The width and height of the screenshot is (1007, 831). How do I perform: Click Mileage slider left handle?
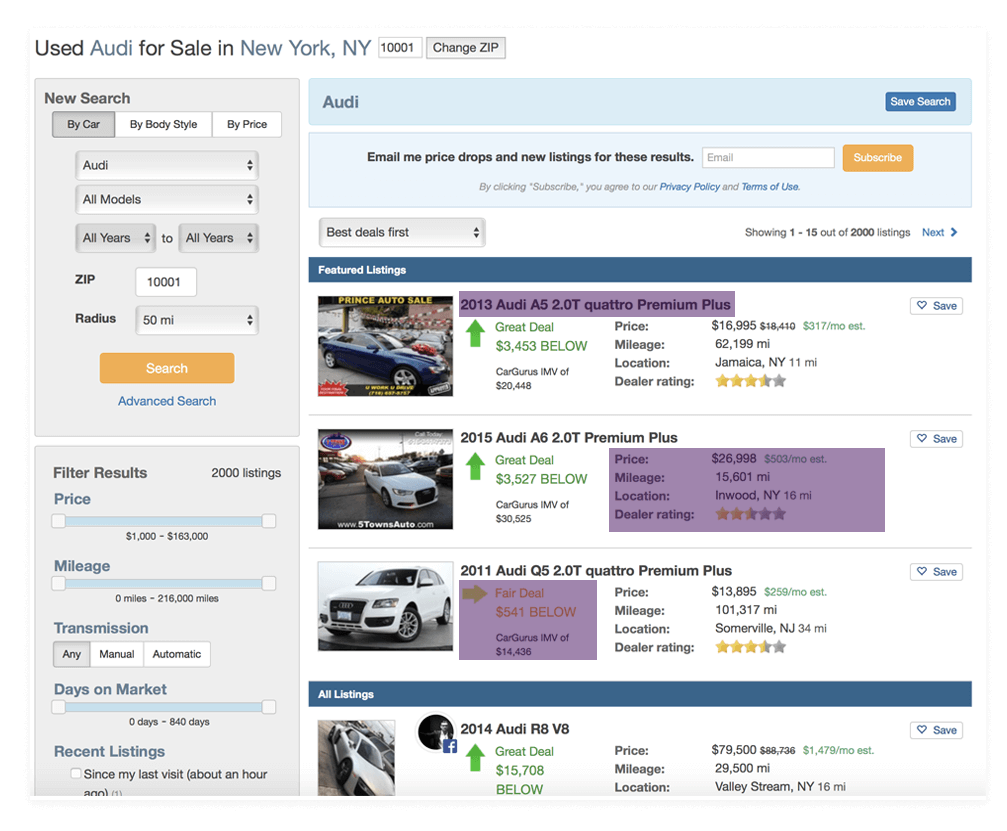(58, 583)
